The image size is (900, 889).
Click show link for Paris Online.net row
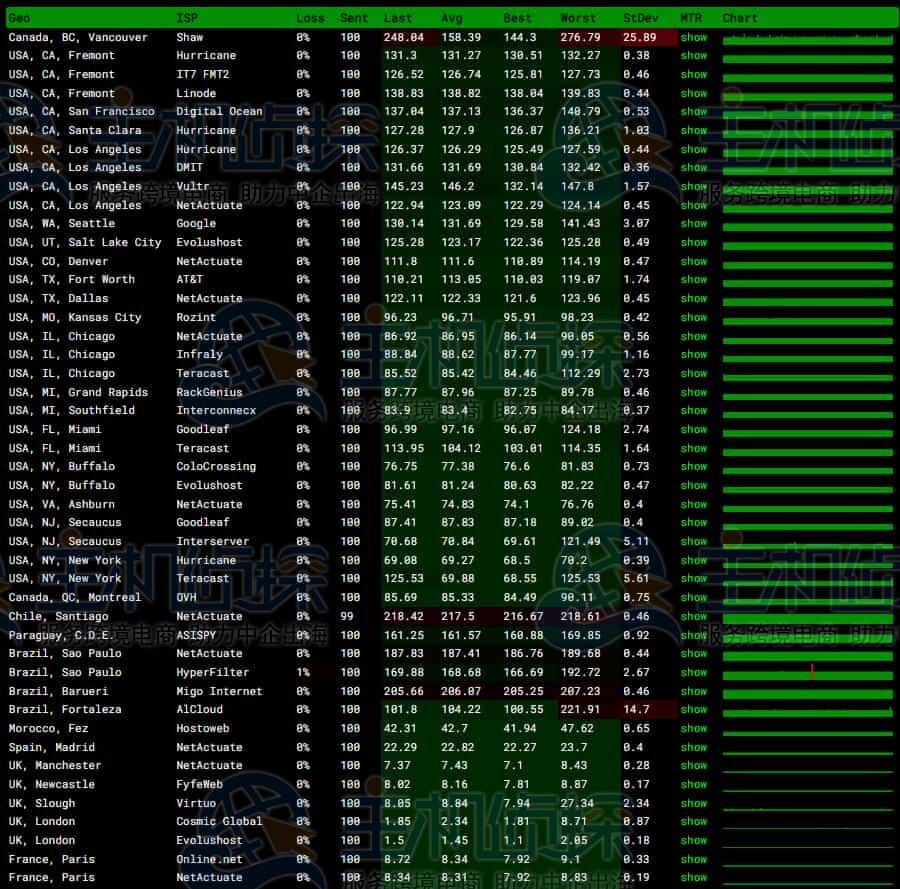click(693, 859)
